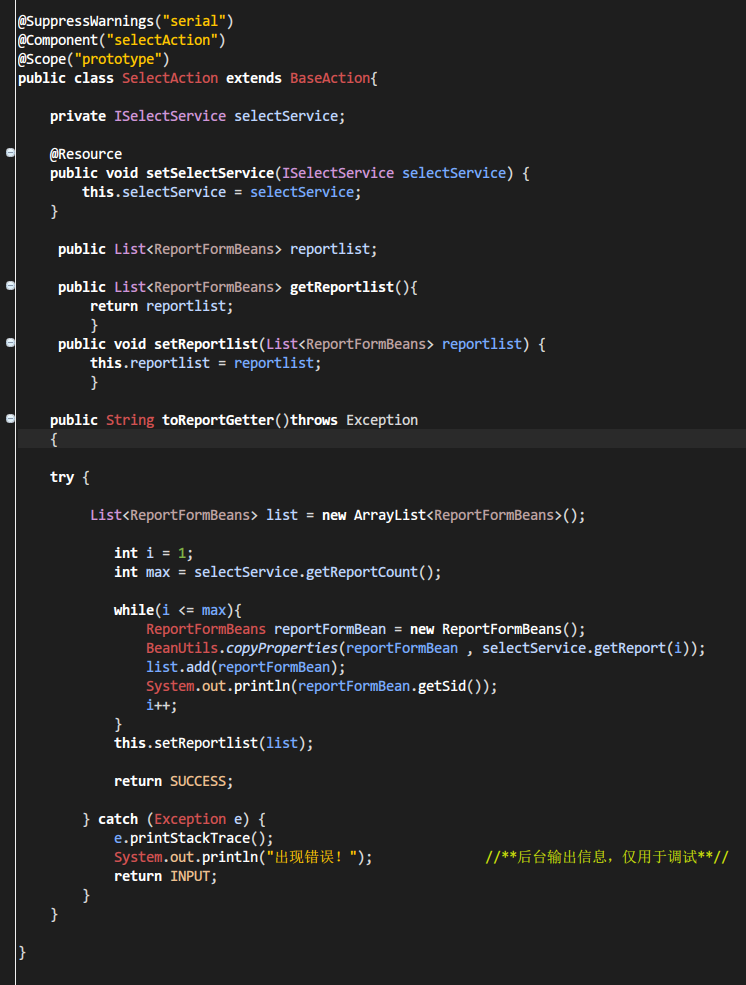
Task: Click the "selectAction" string in @Component
Action: 162,40
